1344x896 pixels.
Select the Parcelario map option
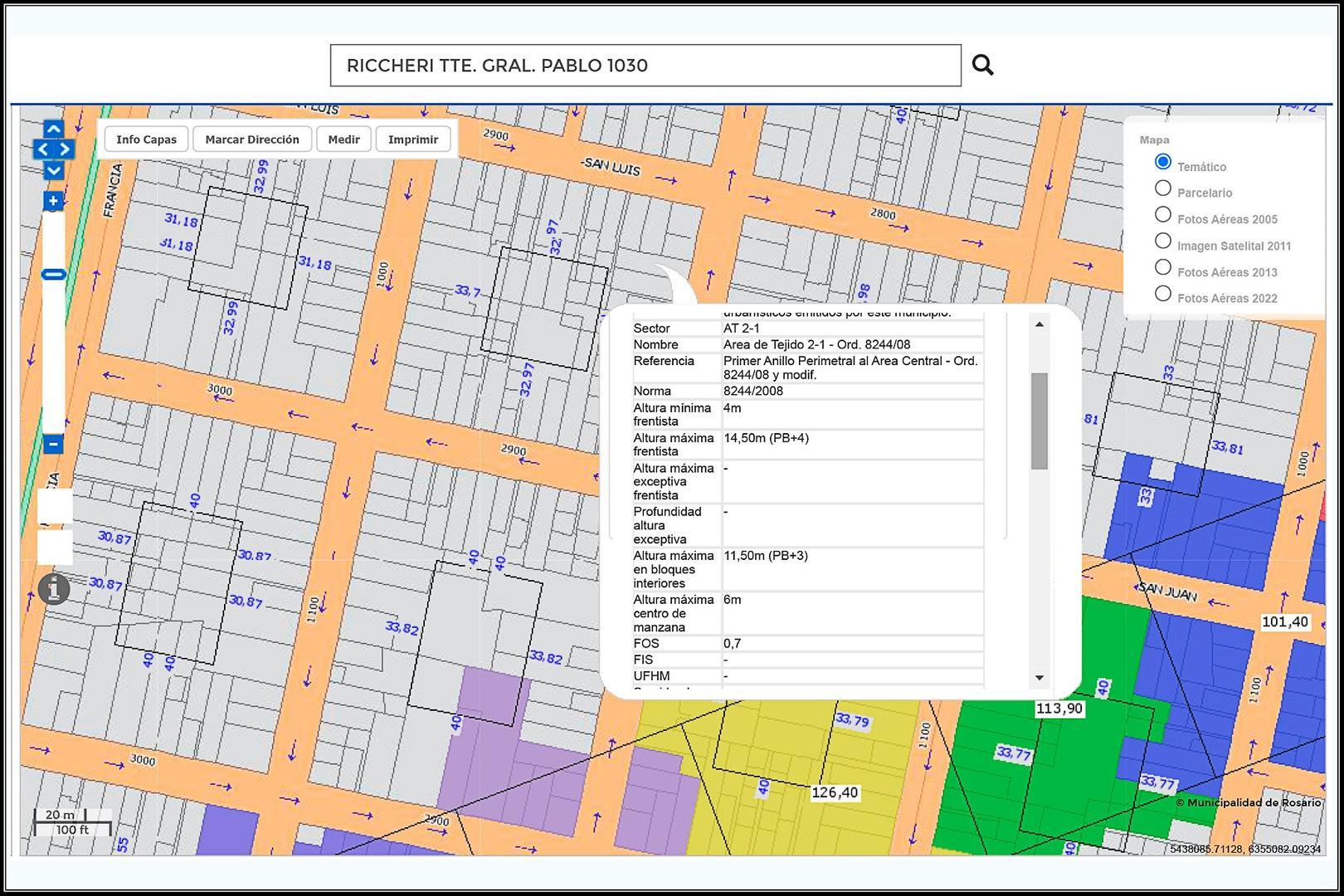[x=1163, y=188]
